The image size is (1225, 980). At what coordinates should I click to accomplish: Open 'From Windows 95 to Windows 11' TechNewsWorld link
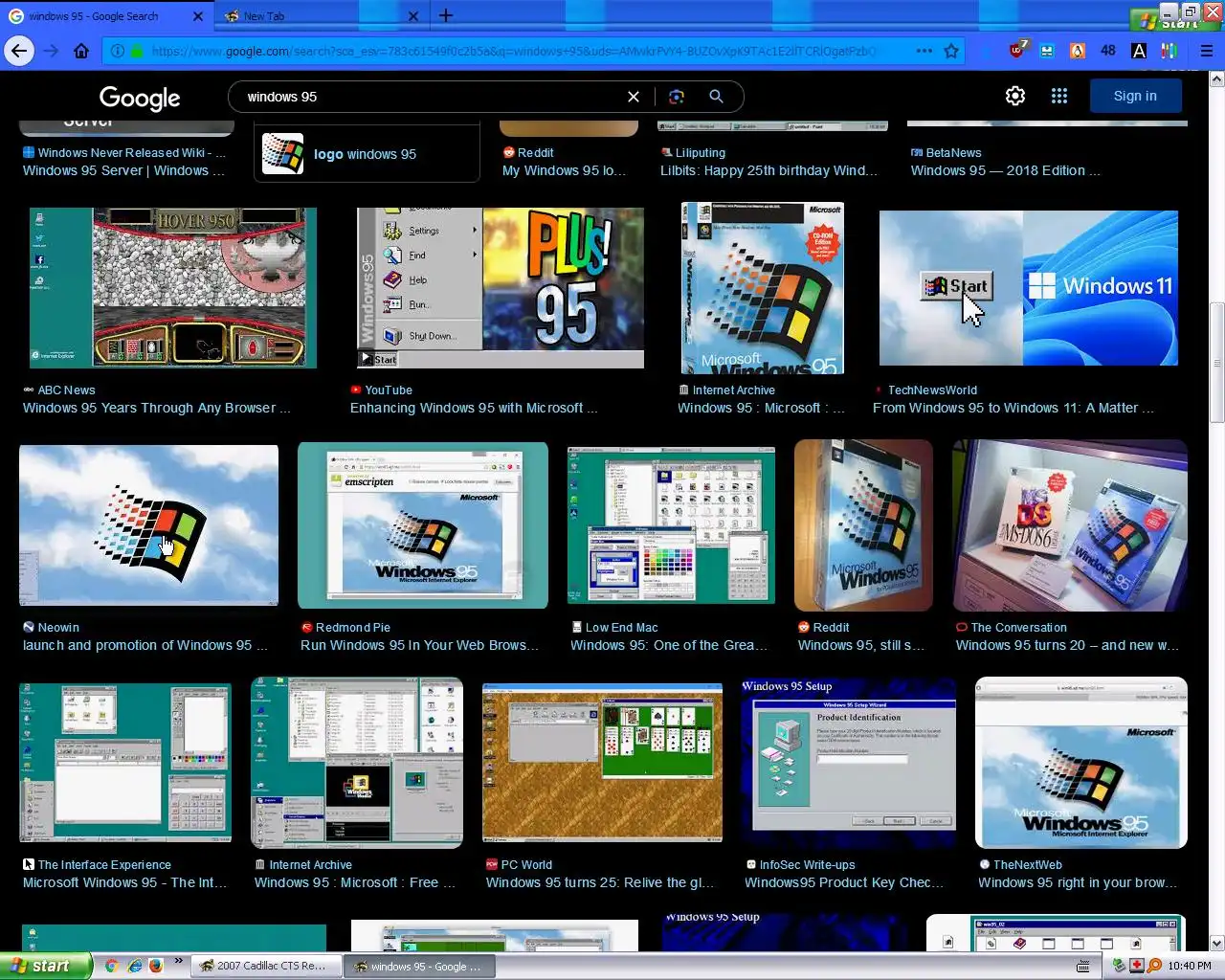pyautogui.click(x=1013, y=408)
